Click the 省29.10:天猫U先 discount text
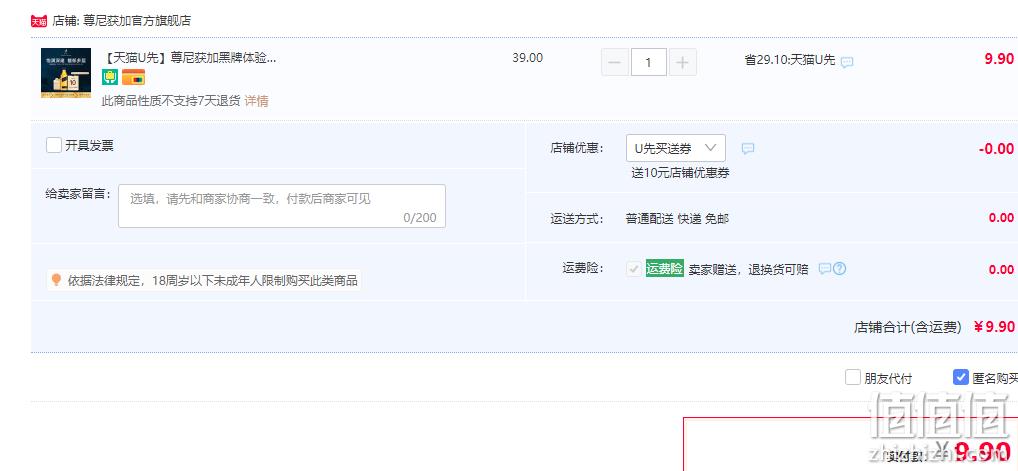Image resolution: width=1018 pixels, height=471 pixels. (790, 60)
